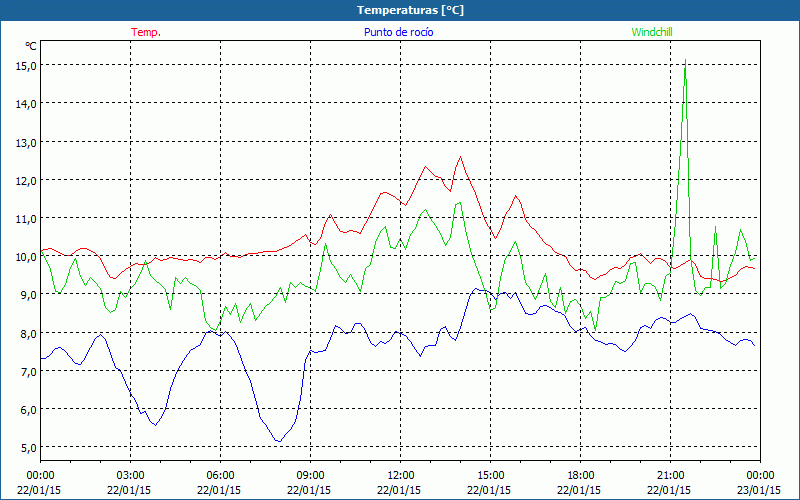Viewport: 800px width, 500px height.
Task: Click the °C unit label on the y-axis
Action: click(x=31, y=46)
